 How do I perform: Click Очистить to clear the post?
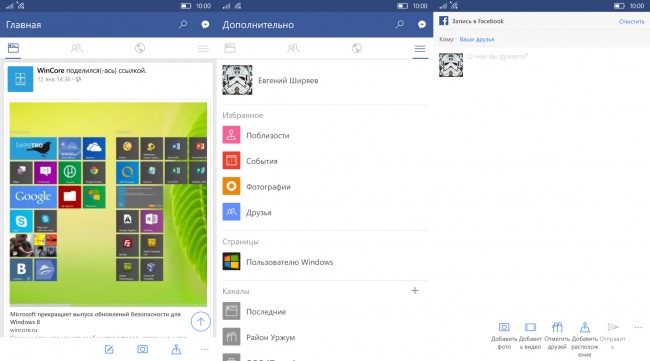[x=631, y=22]
